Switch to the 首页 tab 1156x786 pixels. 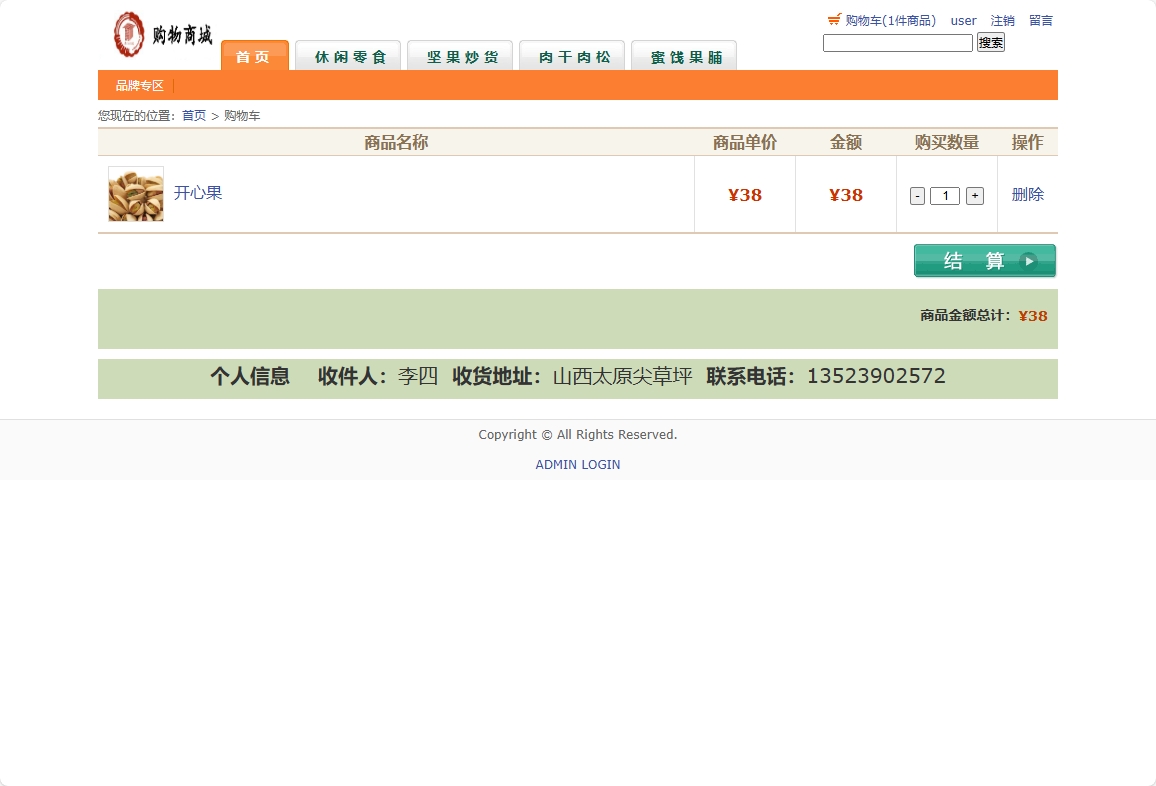pyautogui.click(x=254, y=57)
